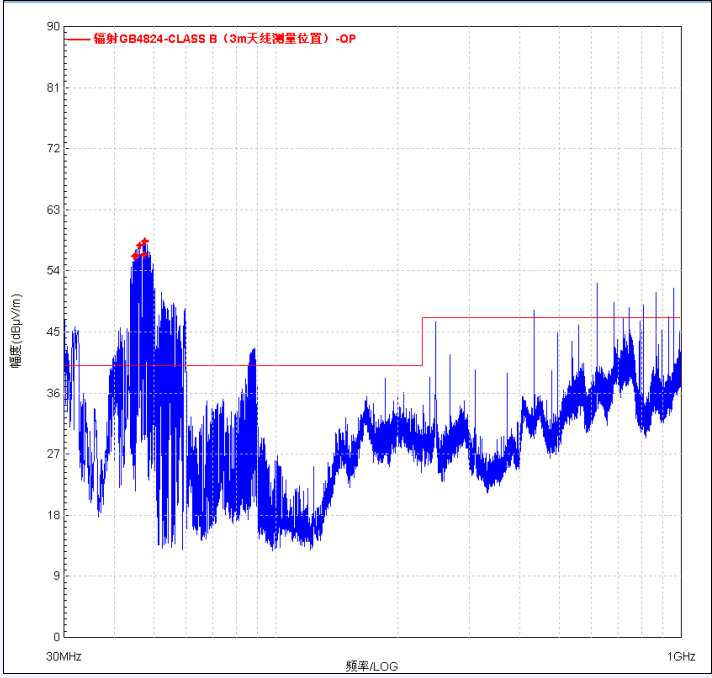Click the y-axis tick label 0
Viewport: 712px width, 678px height.
(56, 637)
